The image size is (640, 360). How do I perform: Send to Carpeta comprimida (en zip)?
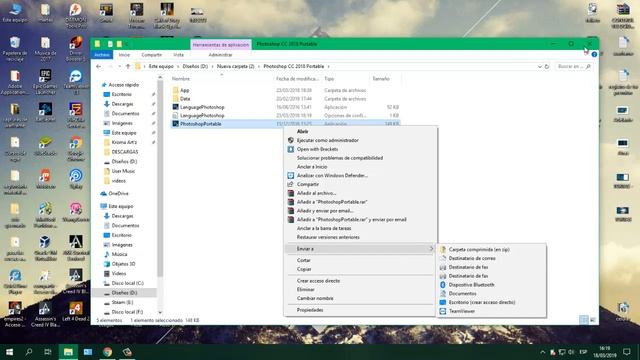479,249
